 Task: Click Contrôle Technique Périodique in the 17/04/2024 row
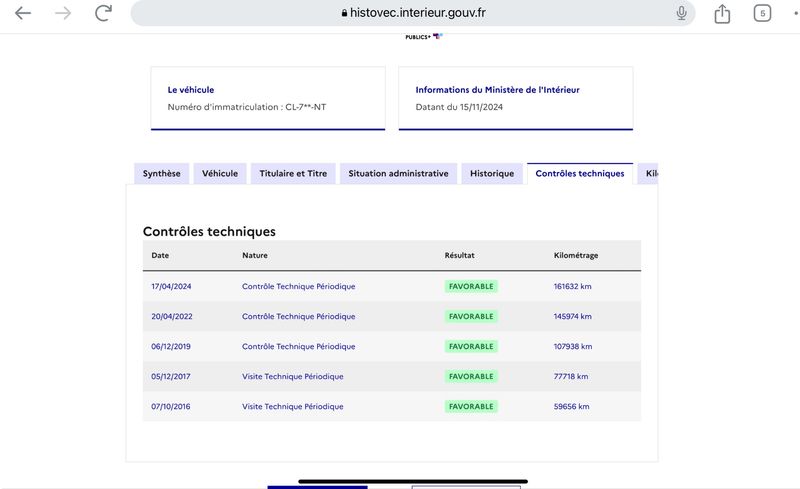pyautogui.click(x=298, y=286)
